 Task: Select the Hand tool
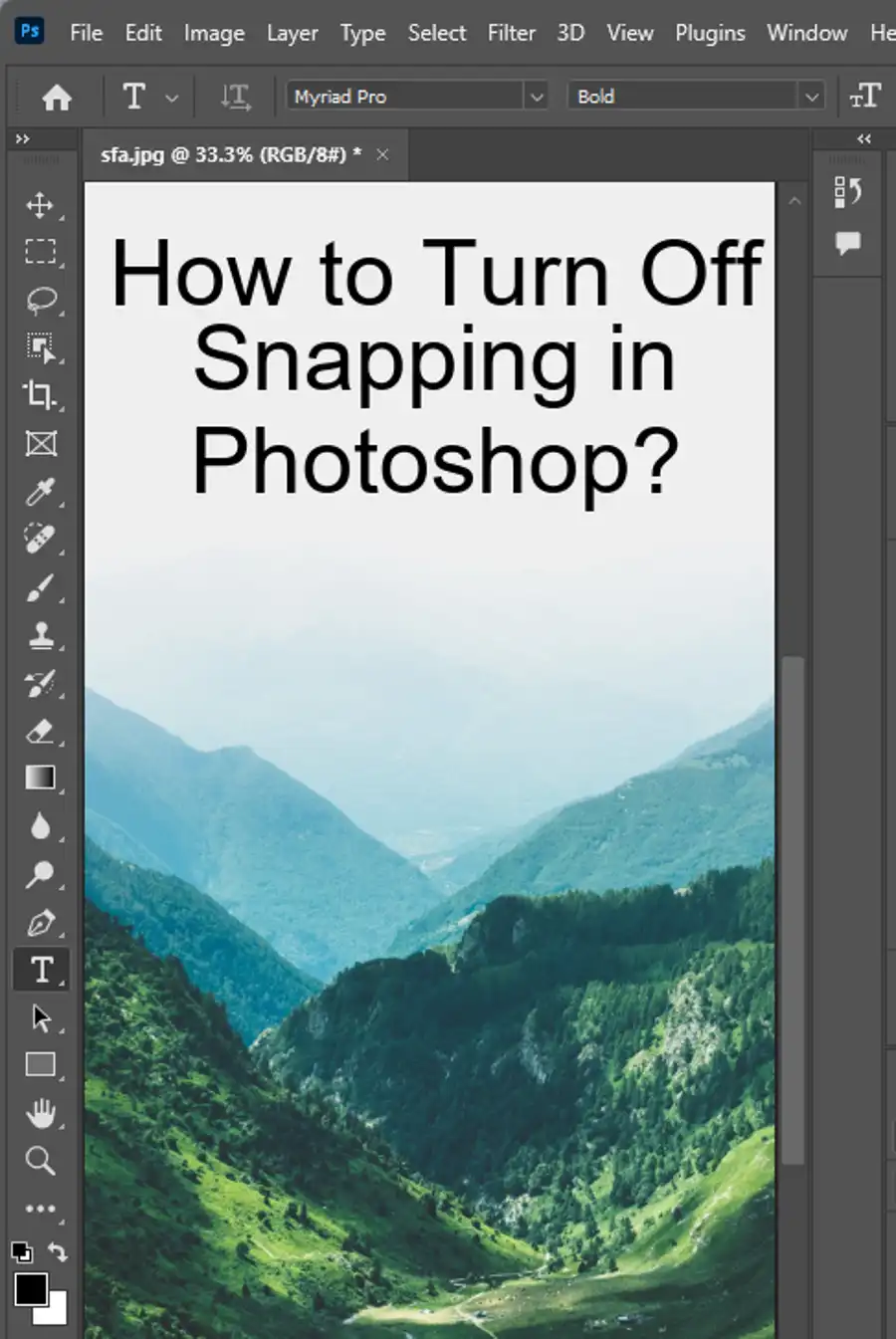click(40, 1113)
